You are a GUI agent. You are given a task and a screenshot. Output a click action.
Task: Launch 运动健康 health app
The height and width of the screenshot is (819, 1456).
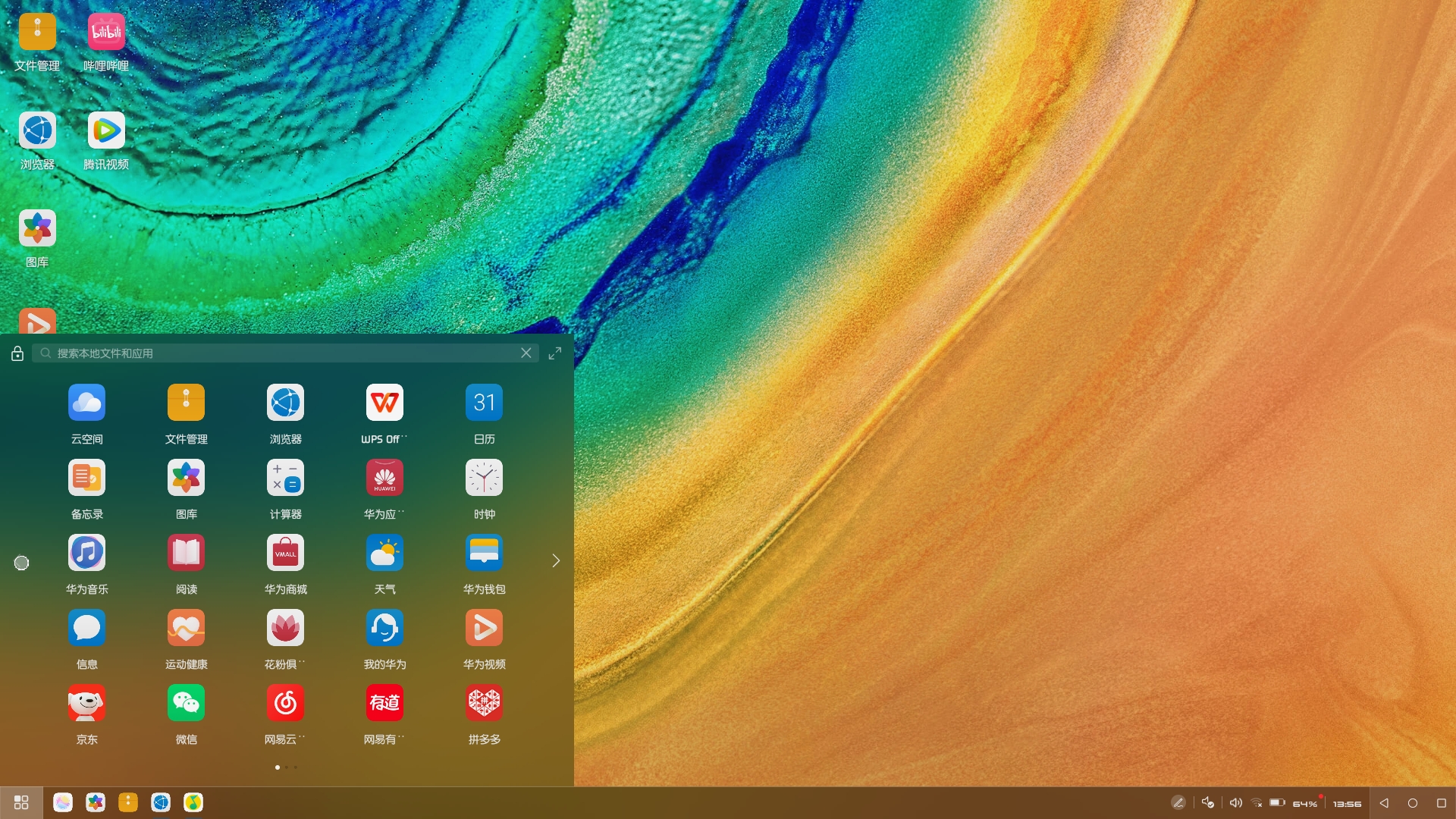tap(186, 628)
